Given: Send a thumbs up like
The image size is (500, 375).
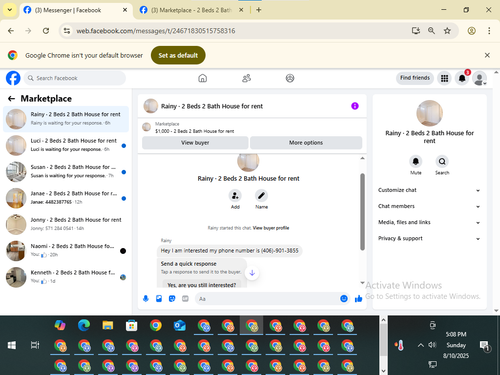Looking at the screenshot, I should [x=358, y=299].
